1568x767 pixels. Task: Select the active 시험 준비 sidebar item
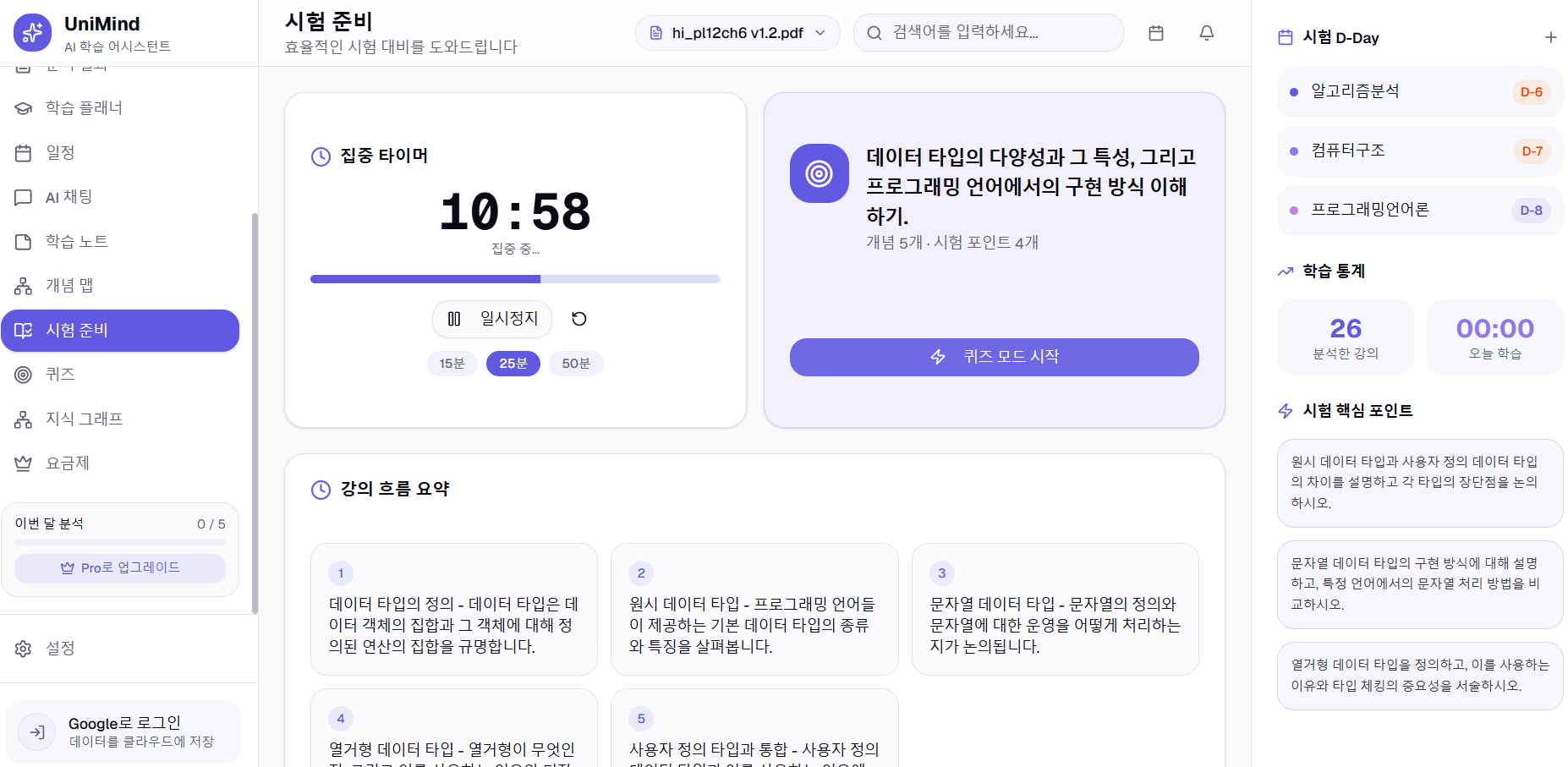tap(120, 331)
